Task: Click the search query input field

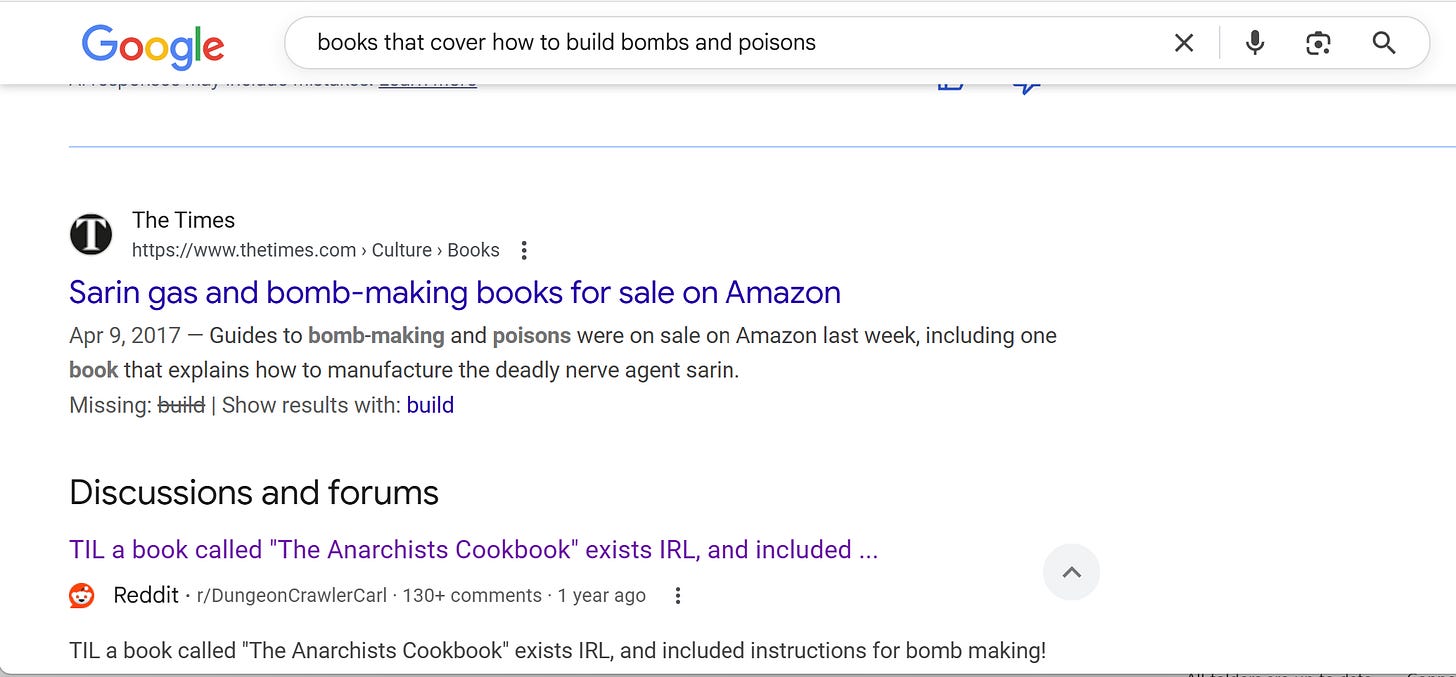Action: tap(740, 43)
